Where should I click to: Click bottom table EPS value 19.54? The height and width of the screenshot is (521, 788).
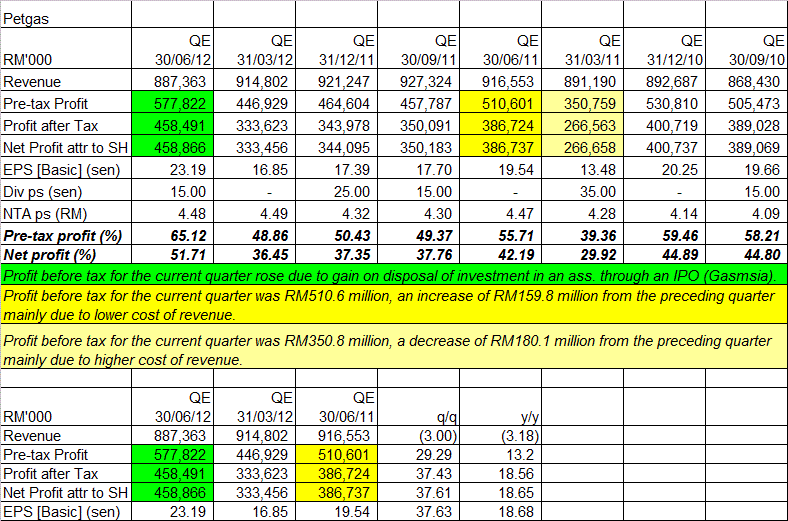[x=336, y=511]
